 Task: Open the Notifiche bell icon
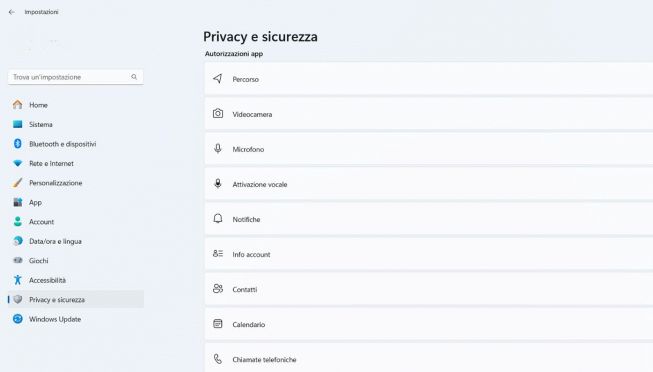click(218, 219)
